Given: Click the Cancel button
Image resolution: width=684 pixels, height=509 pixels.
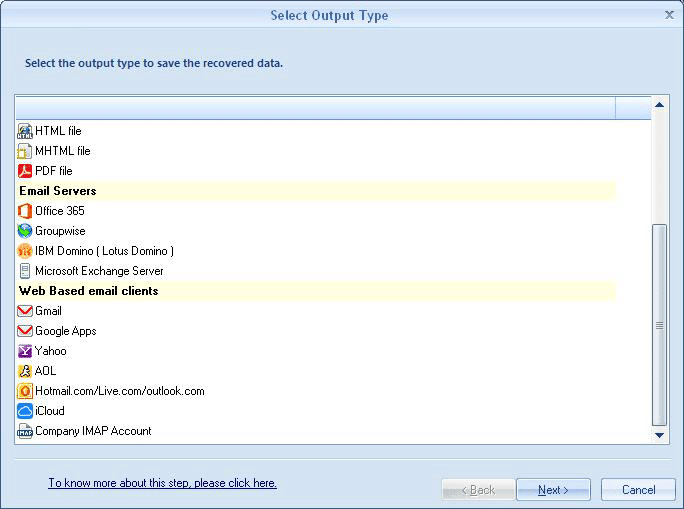Looking at the screenshot, I should click(638, 490).
